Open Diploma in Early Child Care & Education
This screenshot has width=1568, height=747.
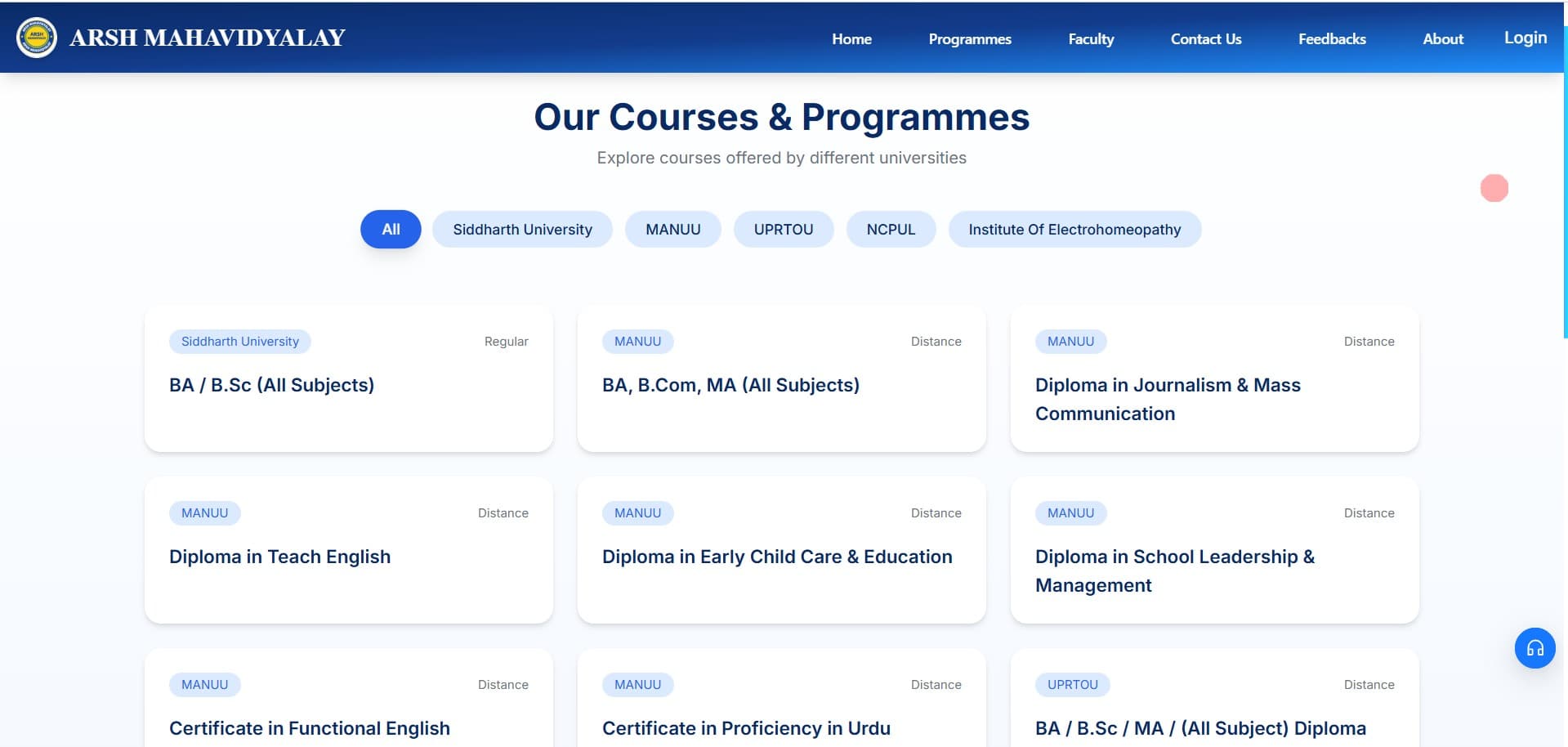[782, 550]
